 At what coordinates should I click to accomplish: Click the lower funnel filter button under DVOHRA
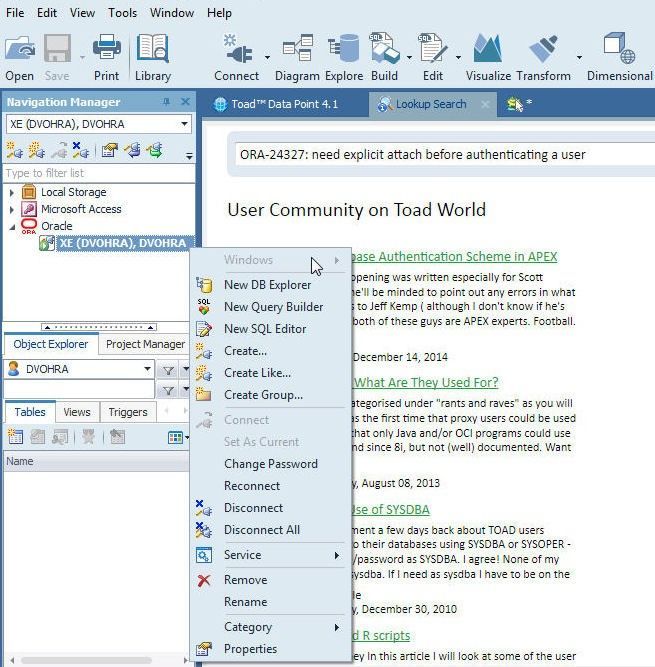click(168, 390)
